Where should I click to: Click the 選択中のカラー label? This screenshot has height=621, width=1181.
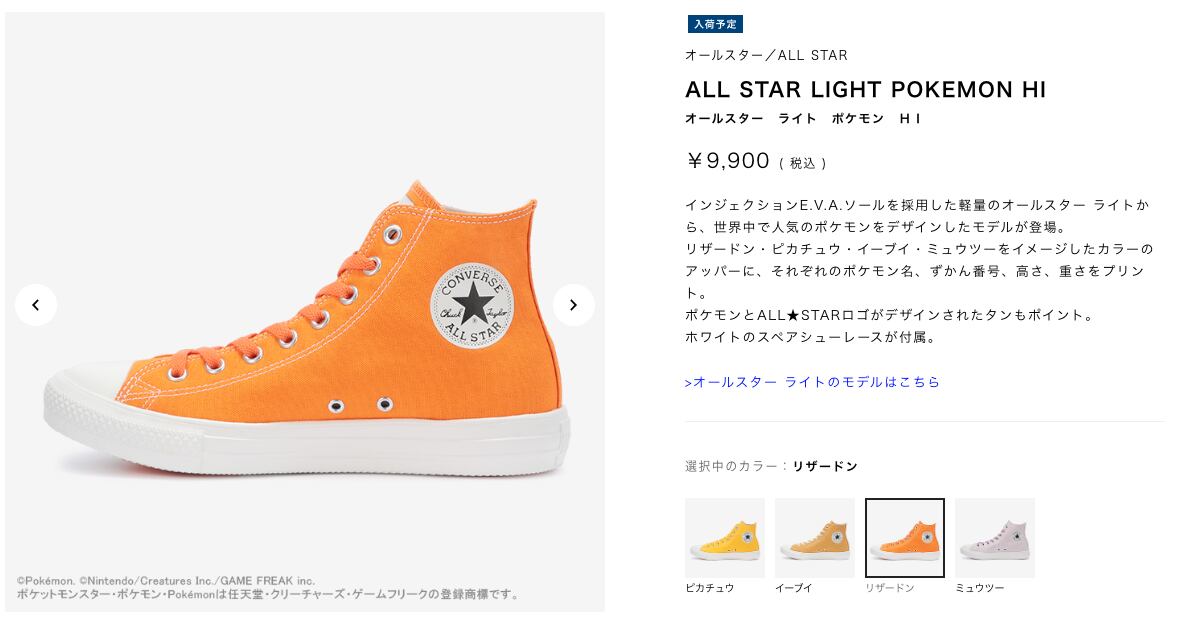click(732, 466)
